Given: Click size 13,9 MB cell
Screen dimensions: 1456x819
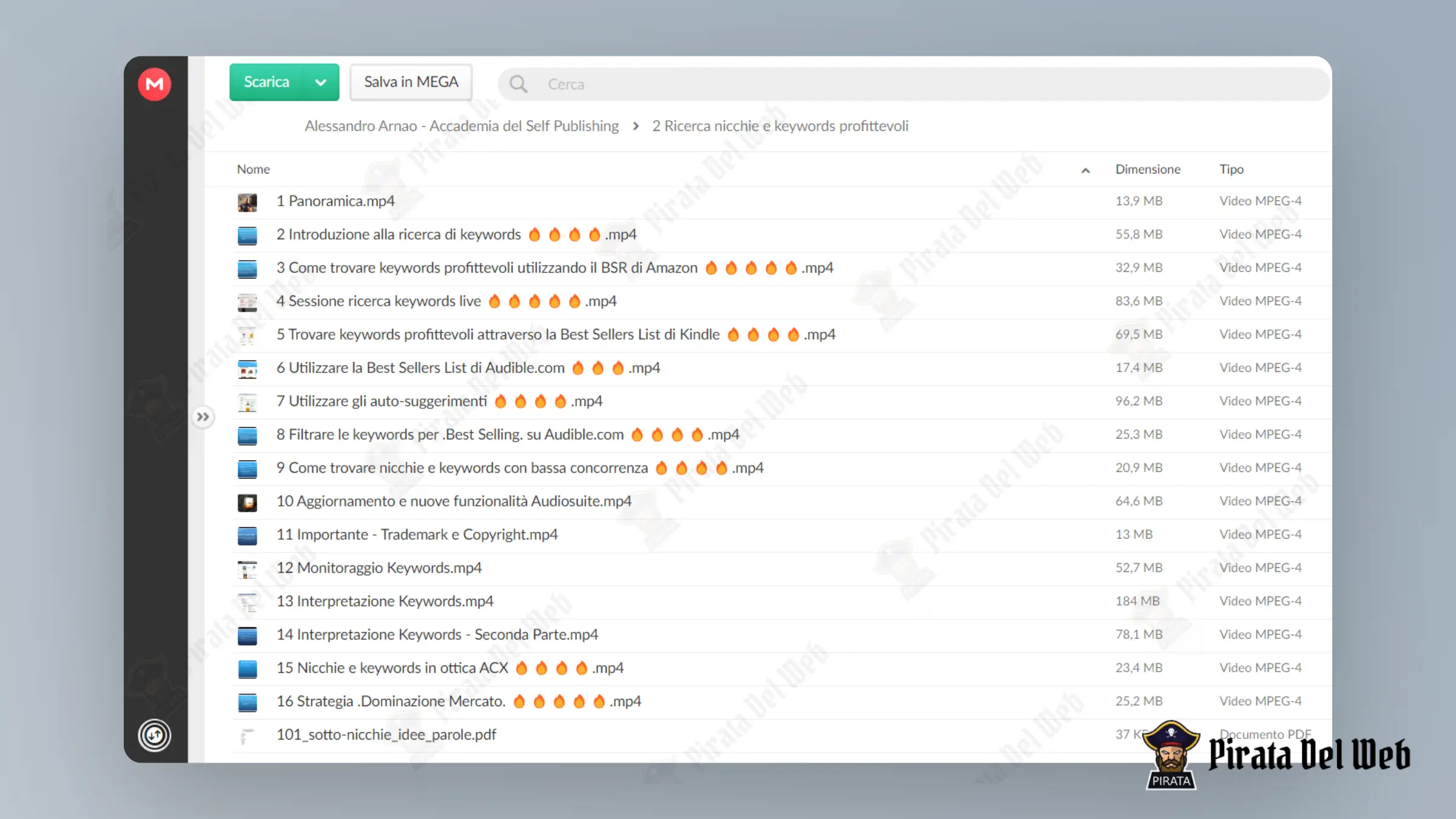Looking at the screenshot, I should 1139,201.
